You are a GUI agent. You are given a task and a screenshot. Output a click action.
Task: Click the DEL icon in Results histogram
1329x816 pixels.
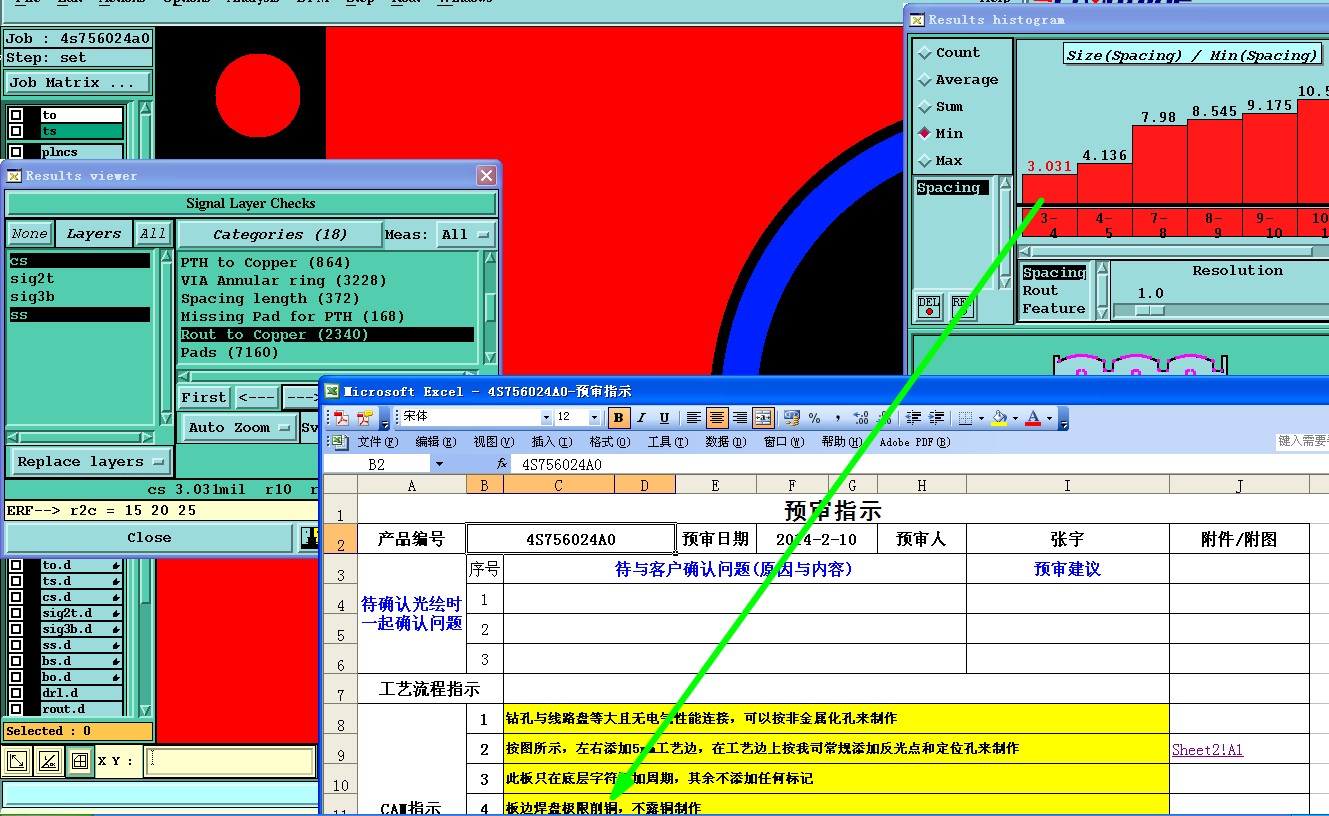pos(930,305)
